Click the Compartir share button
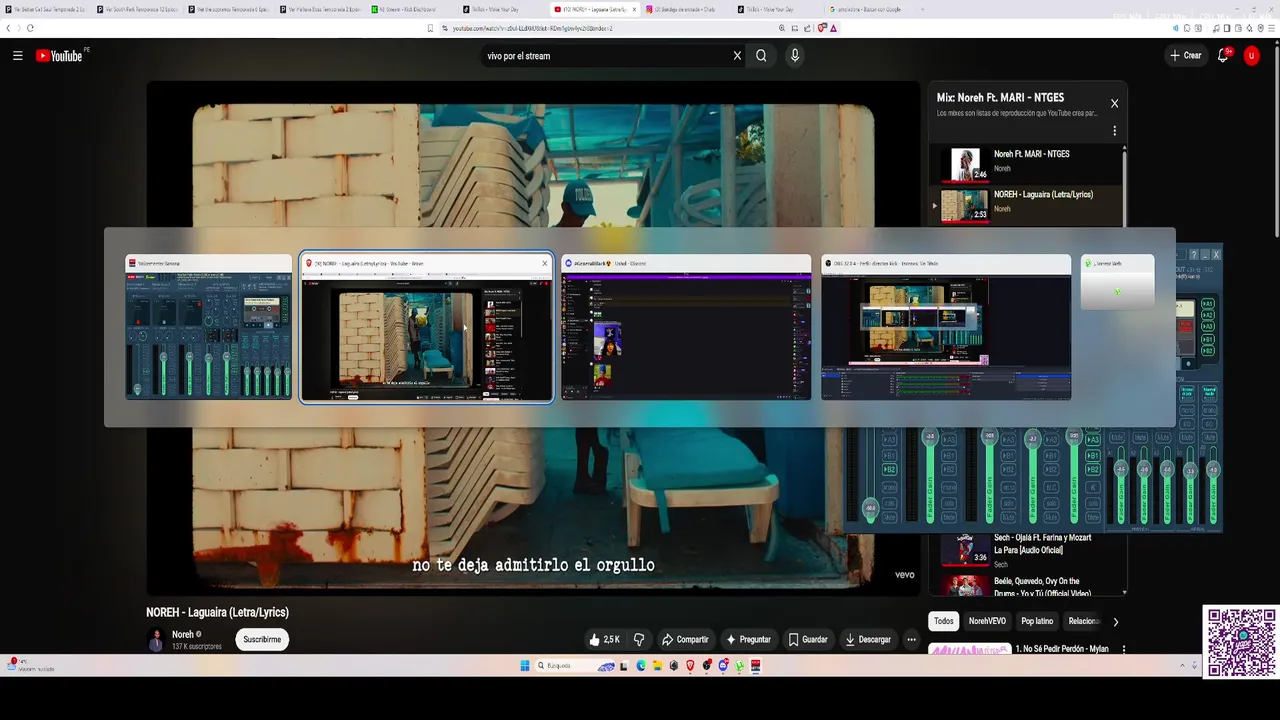 (x=685, y=639)
